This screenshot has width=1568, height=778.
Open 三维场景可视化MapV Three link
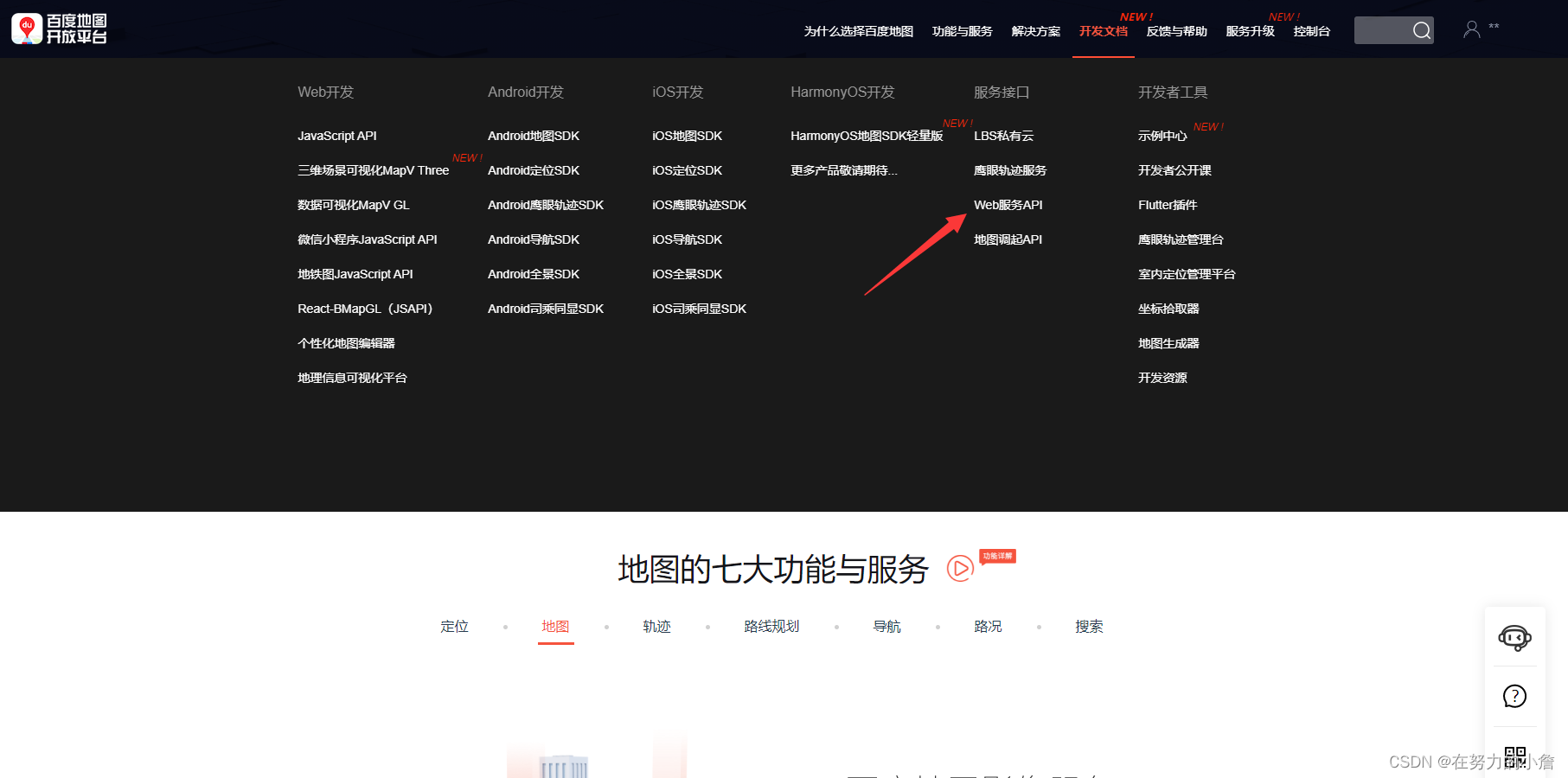(374, 170)
